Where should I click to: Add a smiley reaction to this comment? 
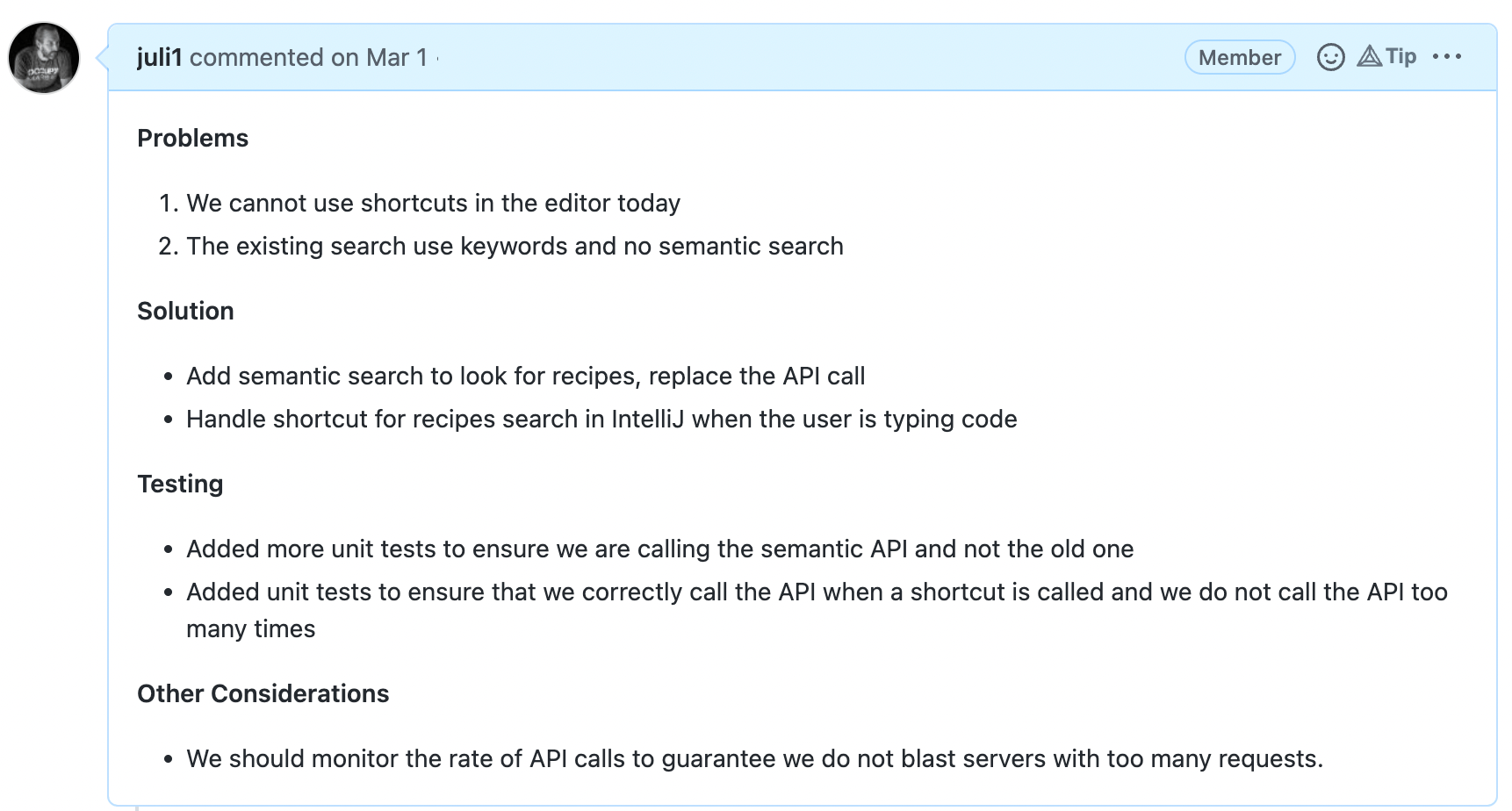click(x=1331, y=56)
